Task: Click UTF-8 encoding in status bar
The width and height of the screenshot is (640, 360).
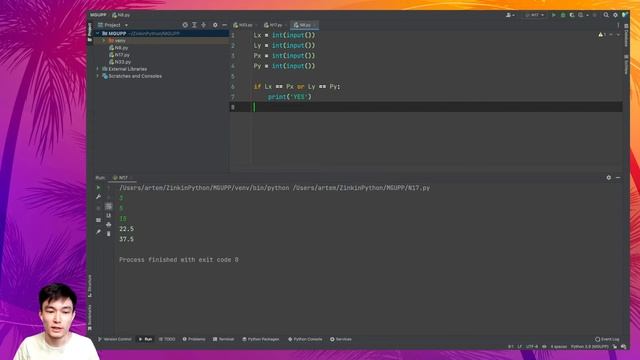Action: tap(532, 347)
